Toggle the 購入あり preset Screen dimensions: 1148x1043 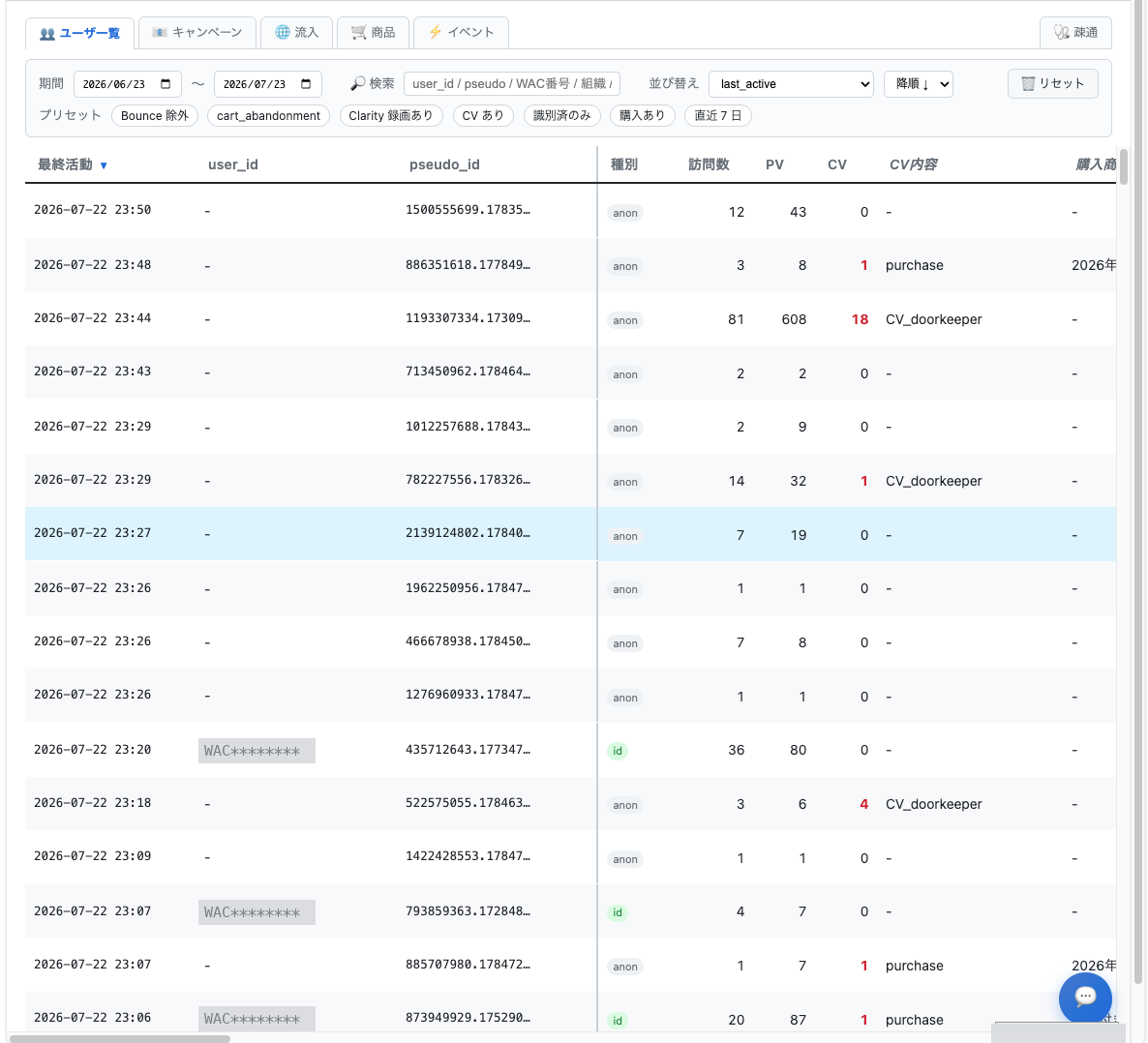click(642, 116)
